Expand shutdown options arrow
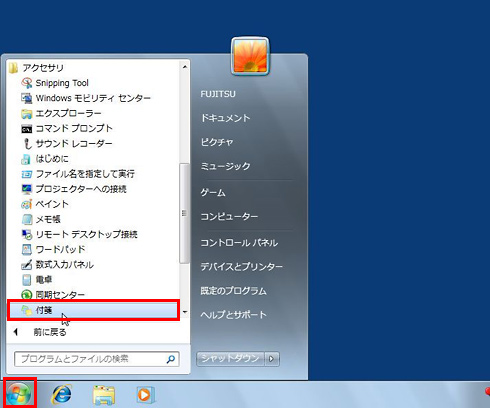 point(272,359)
